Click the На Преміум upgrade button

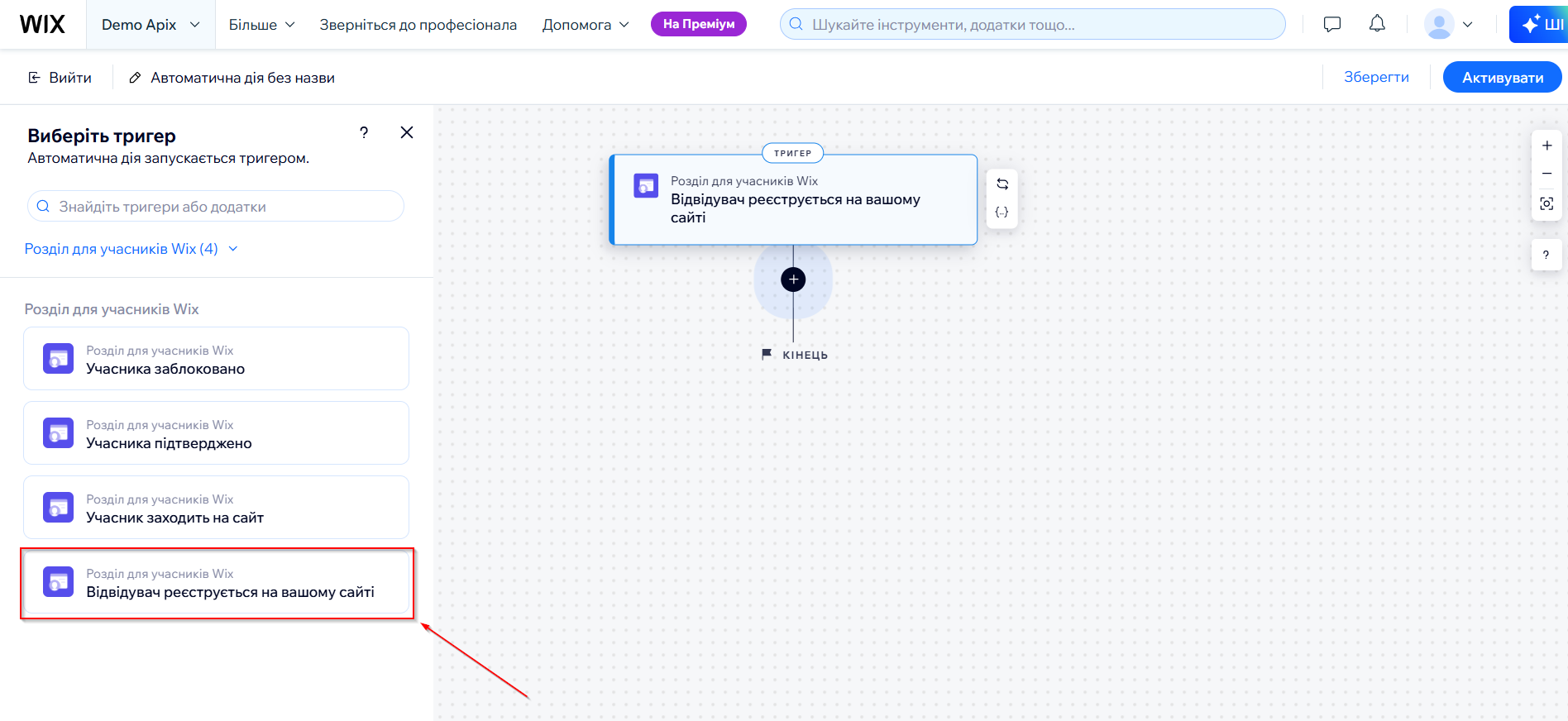click(698, 24)
